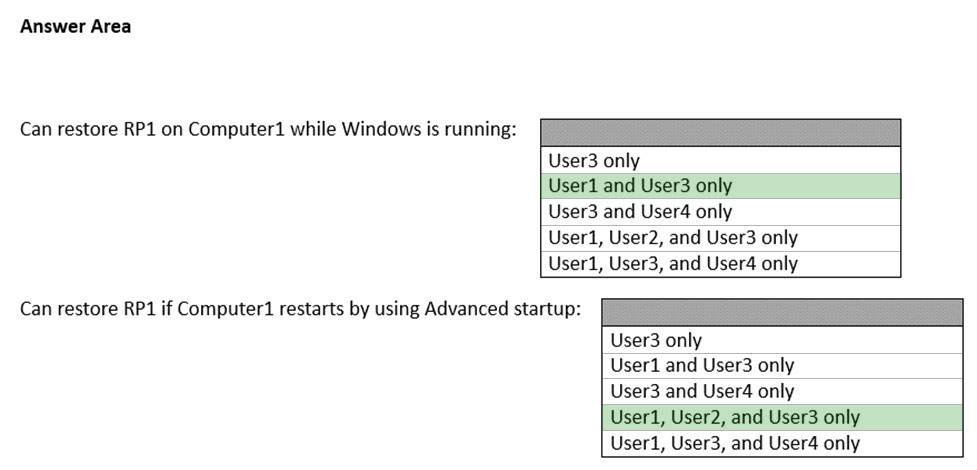Select highlighted 'User1, User2, and User3 only' bottom option
This screenshot has height=470, width=977.
782,417
